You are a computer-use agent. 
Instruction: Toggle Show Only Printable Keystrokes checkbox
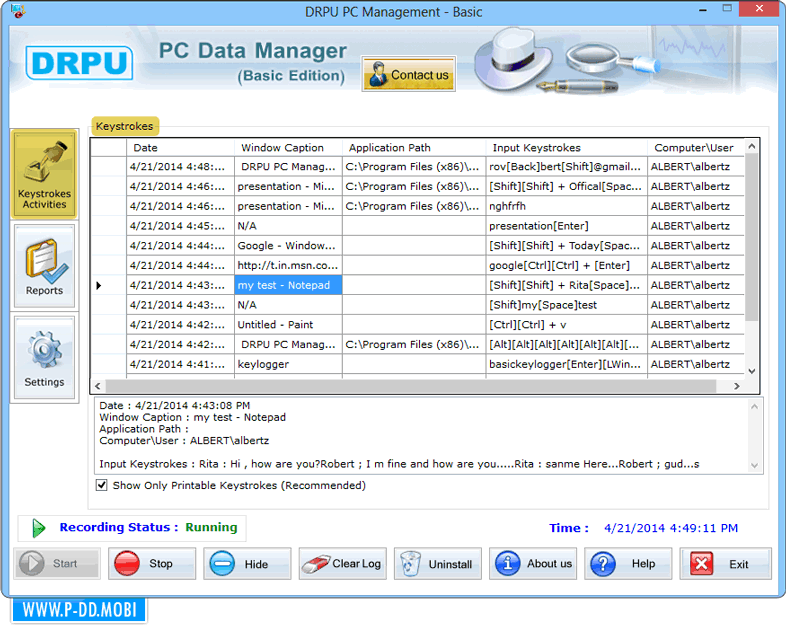101,485
